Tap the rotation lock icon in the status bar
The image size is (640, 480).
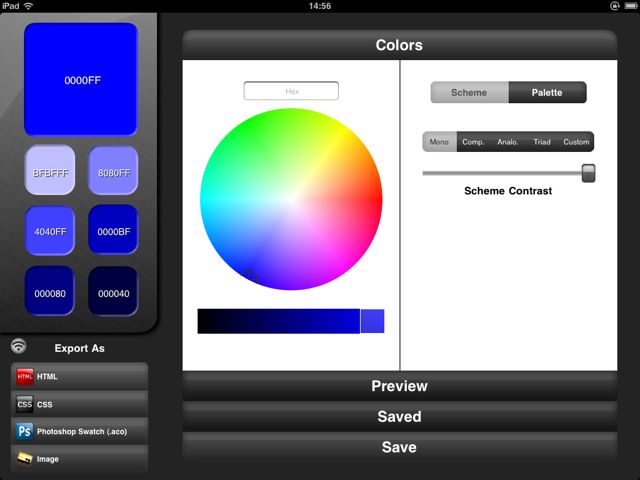coord(615,6)
